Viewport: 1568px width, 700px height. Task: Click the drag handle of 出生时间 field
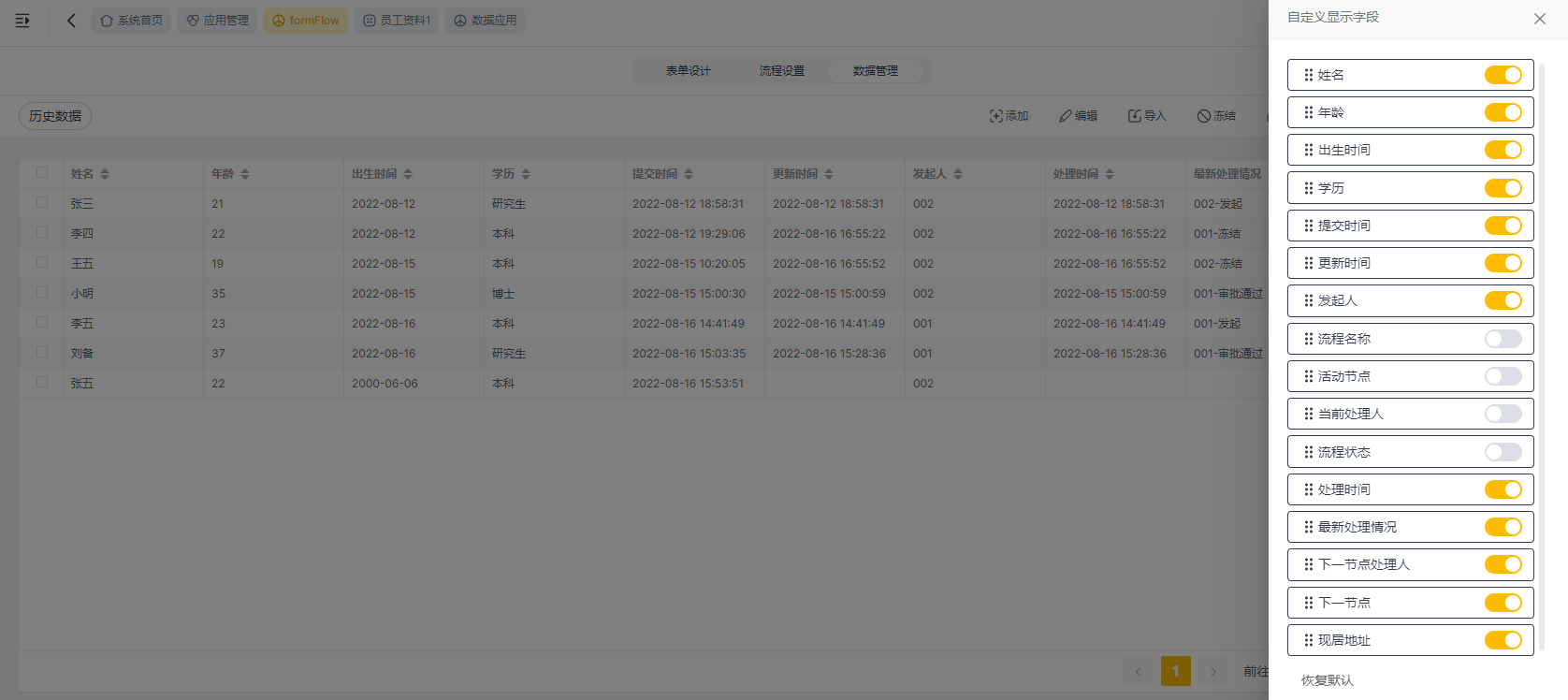coord(1309,150)
